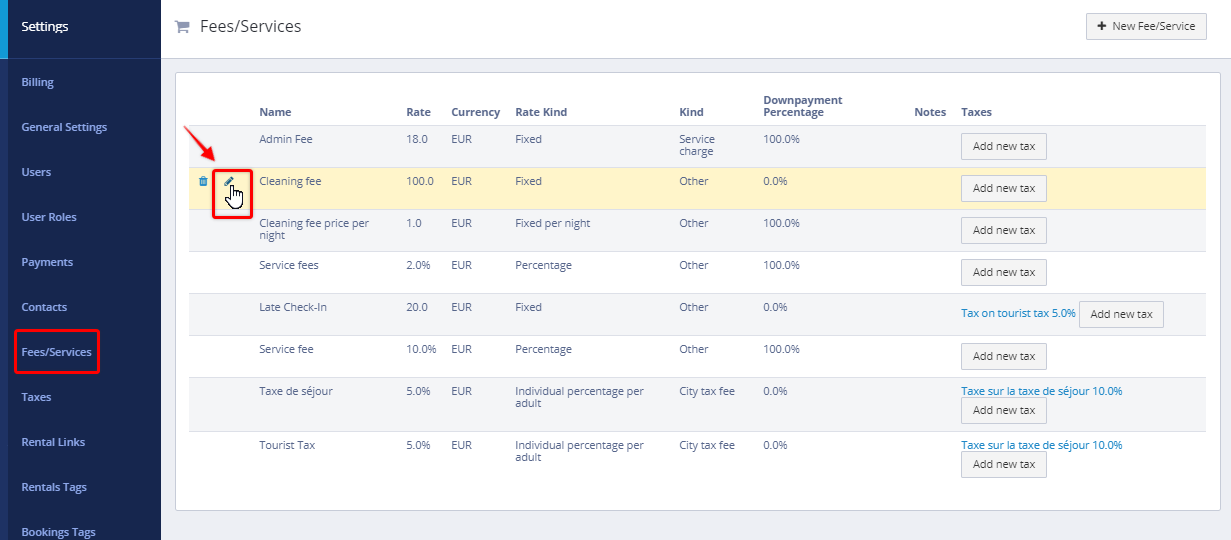Go to General Settings in sidebar
Screen dimensions: 1231x540
tap(64, 127)
